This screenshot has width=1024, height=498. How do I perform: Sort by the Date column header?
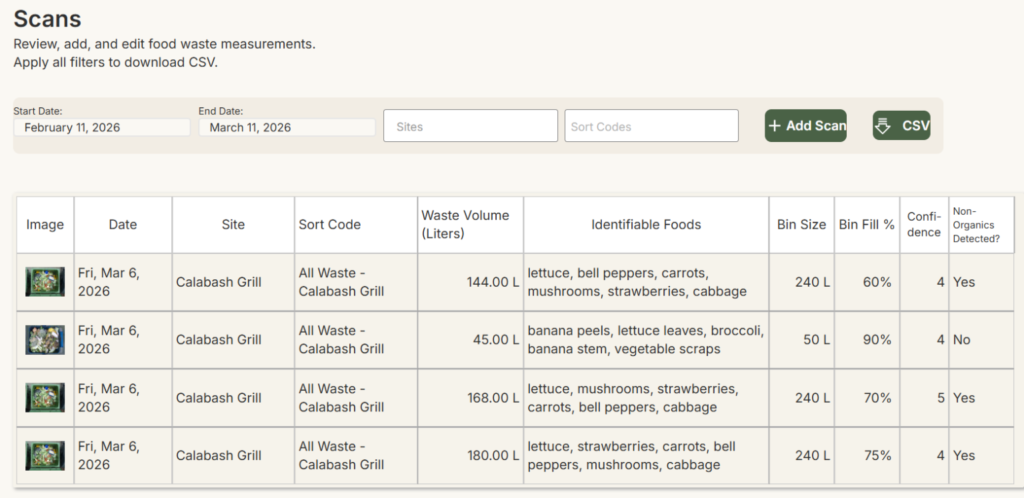[x=123, y=225]
